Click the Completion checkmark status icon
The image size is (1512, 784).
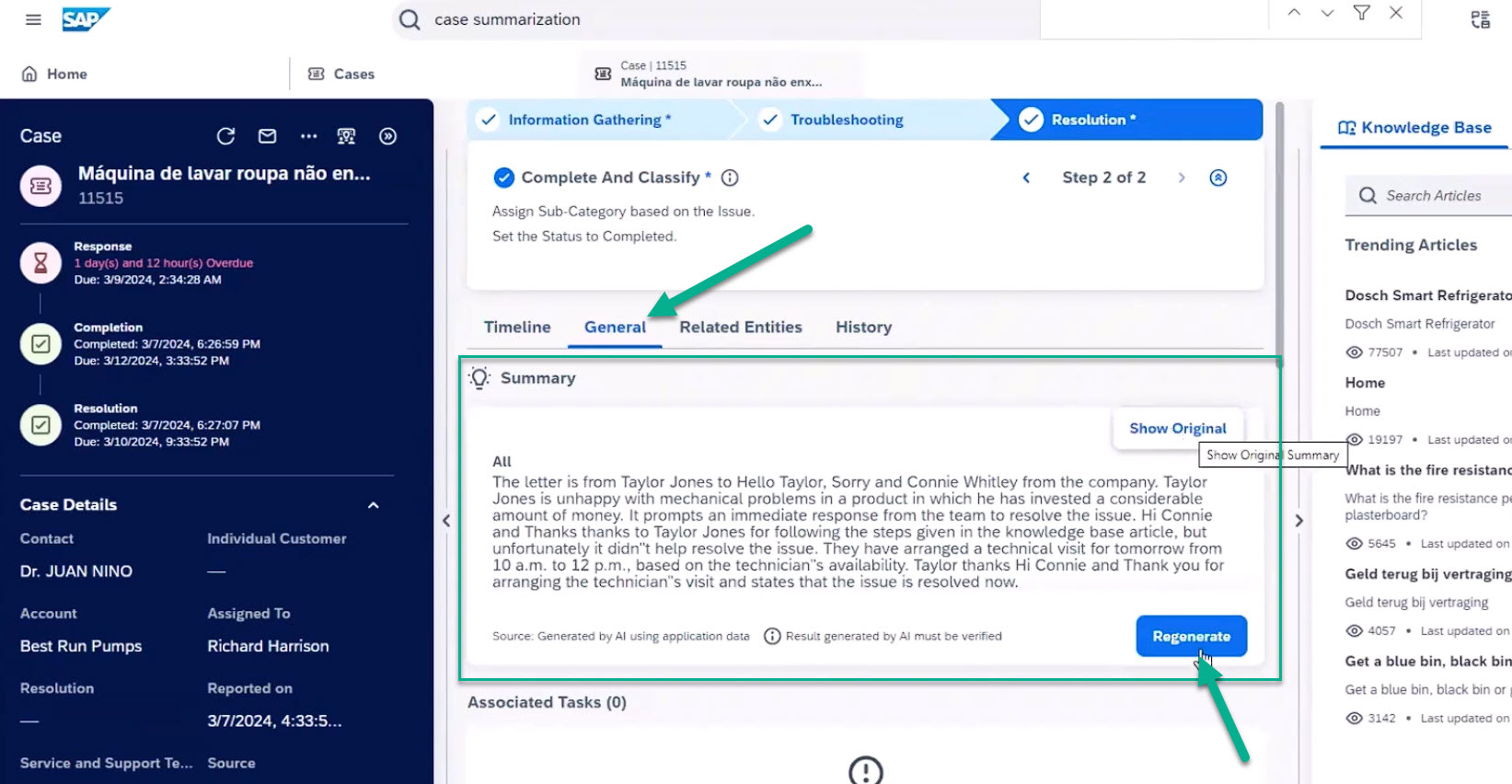pos(40,344)
